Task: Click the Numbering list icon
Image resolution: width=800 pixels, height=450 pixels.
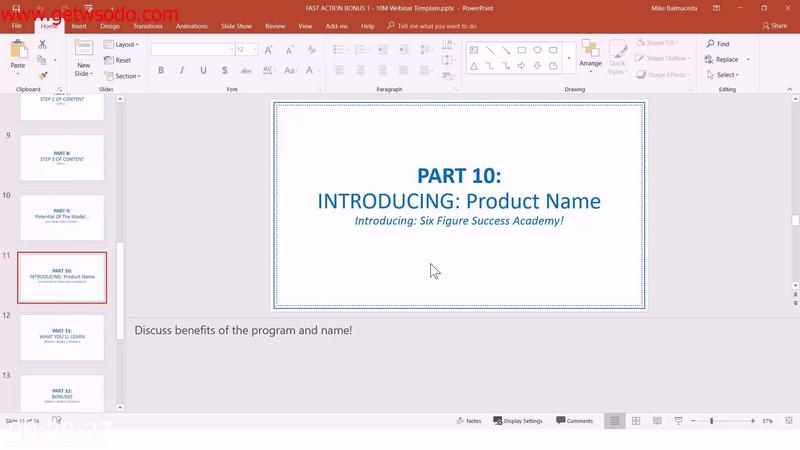Action: pyautogui.click(x=360, y=49)
